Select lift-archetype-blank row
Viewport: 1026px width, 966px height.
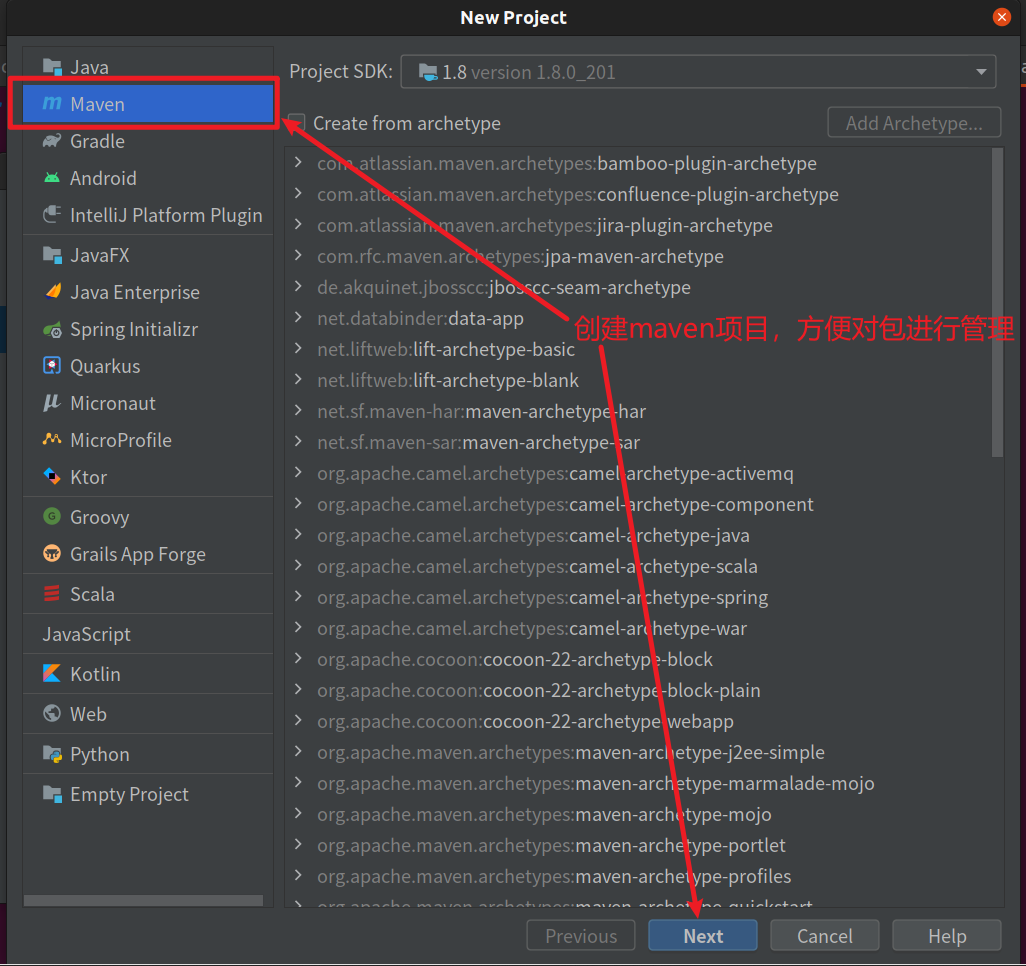[638, 380]
